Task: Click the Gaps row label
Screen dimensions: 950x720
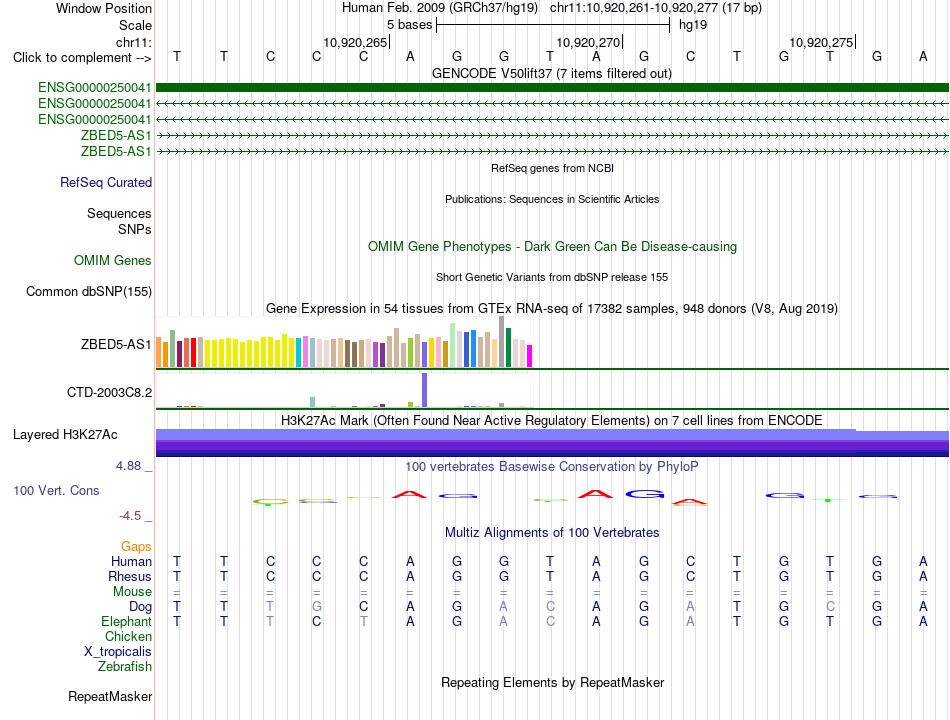Action: pyautogui.click(x=136, y=547)
